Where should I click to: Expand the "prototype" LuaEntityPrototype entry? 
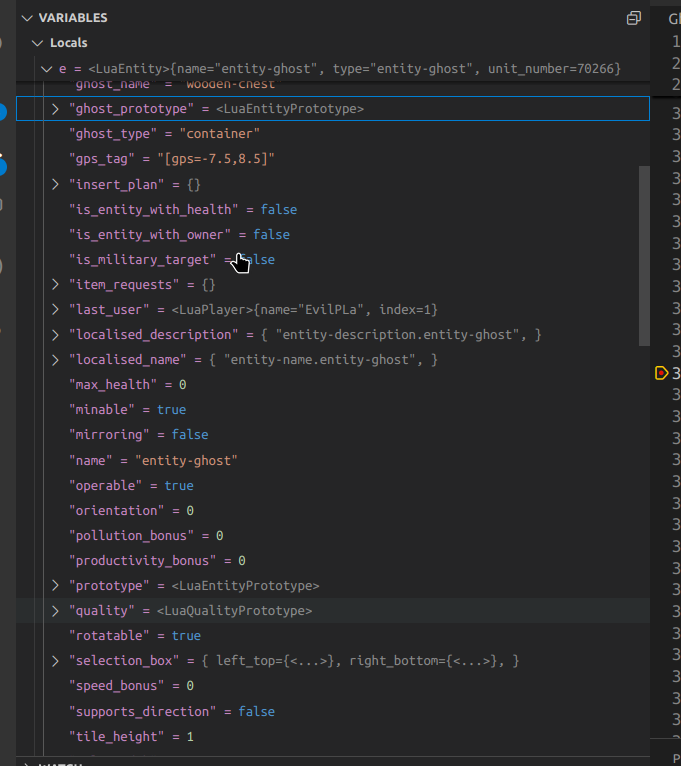pos(55,585)
